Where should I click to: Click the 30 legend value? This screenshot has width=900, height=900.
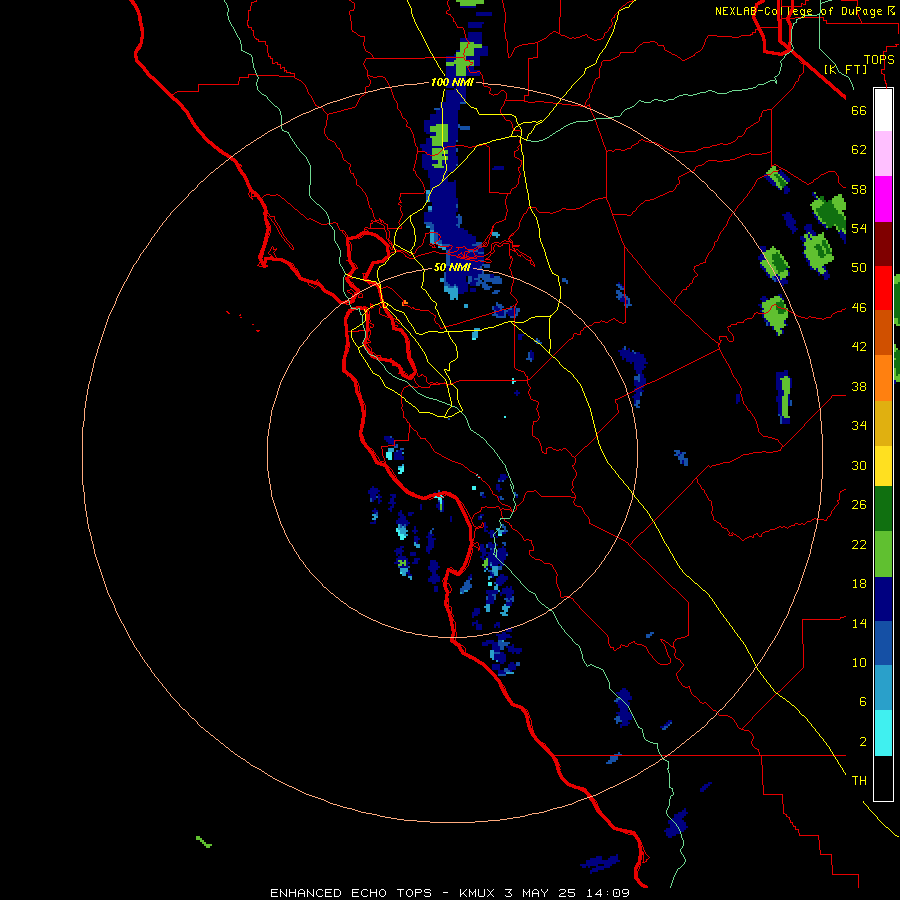859,465
